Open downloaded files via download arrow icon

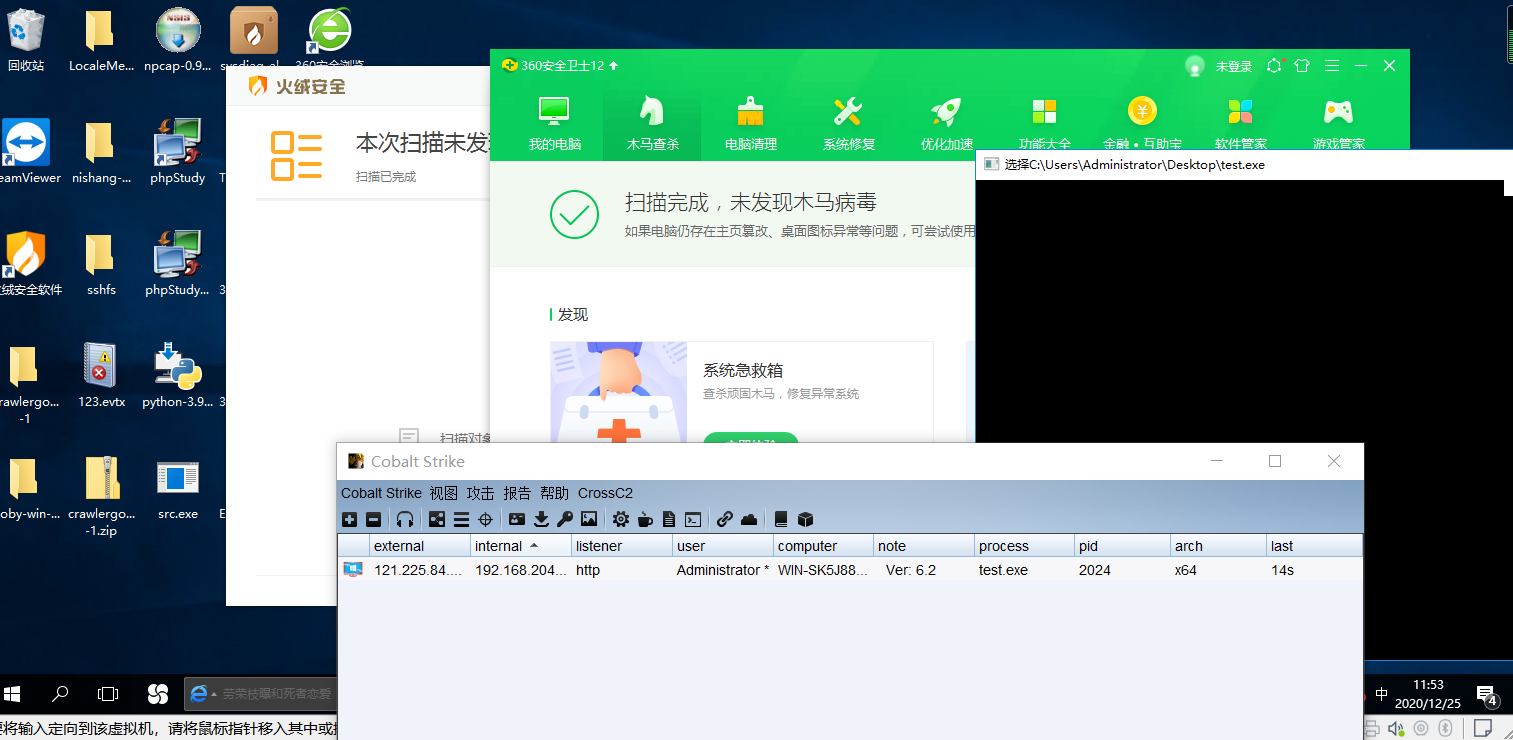pyautogui.click(x=541, y=519)
